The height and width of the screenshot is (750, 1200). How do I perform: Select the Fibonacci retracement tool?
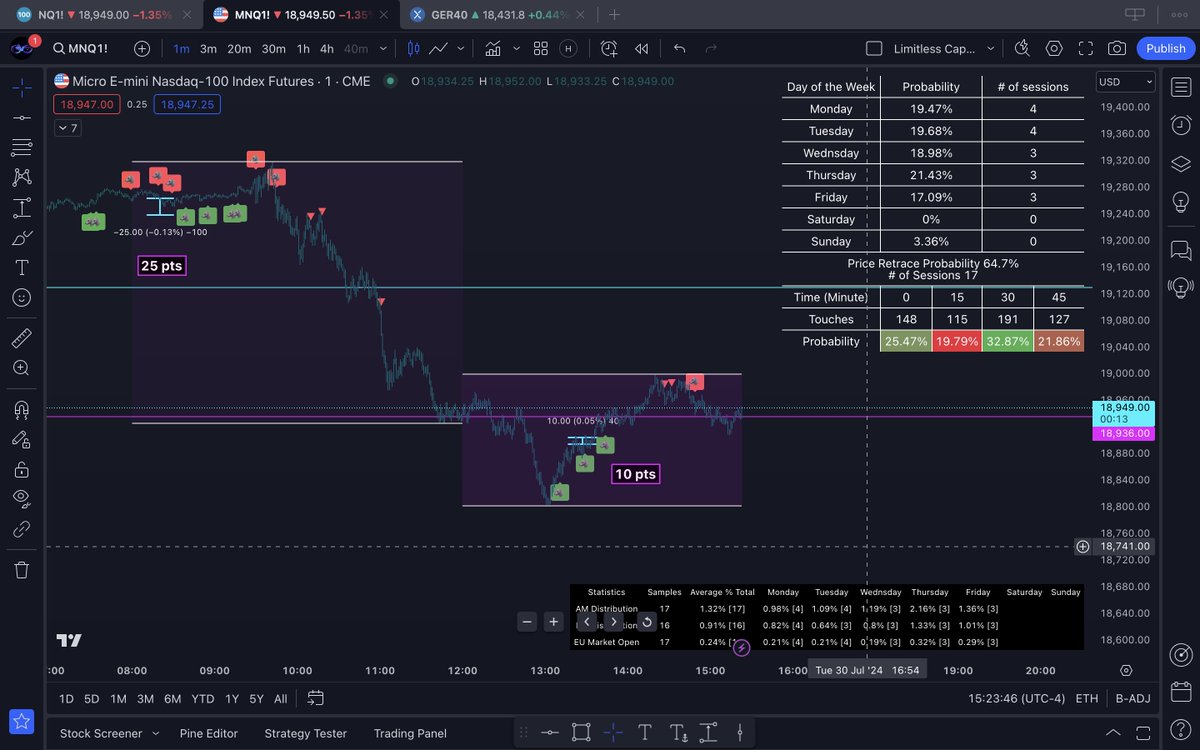[21, 147]
